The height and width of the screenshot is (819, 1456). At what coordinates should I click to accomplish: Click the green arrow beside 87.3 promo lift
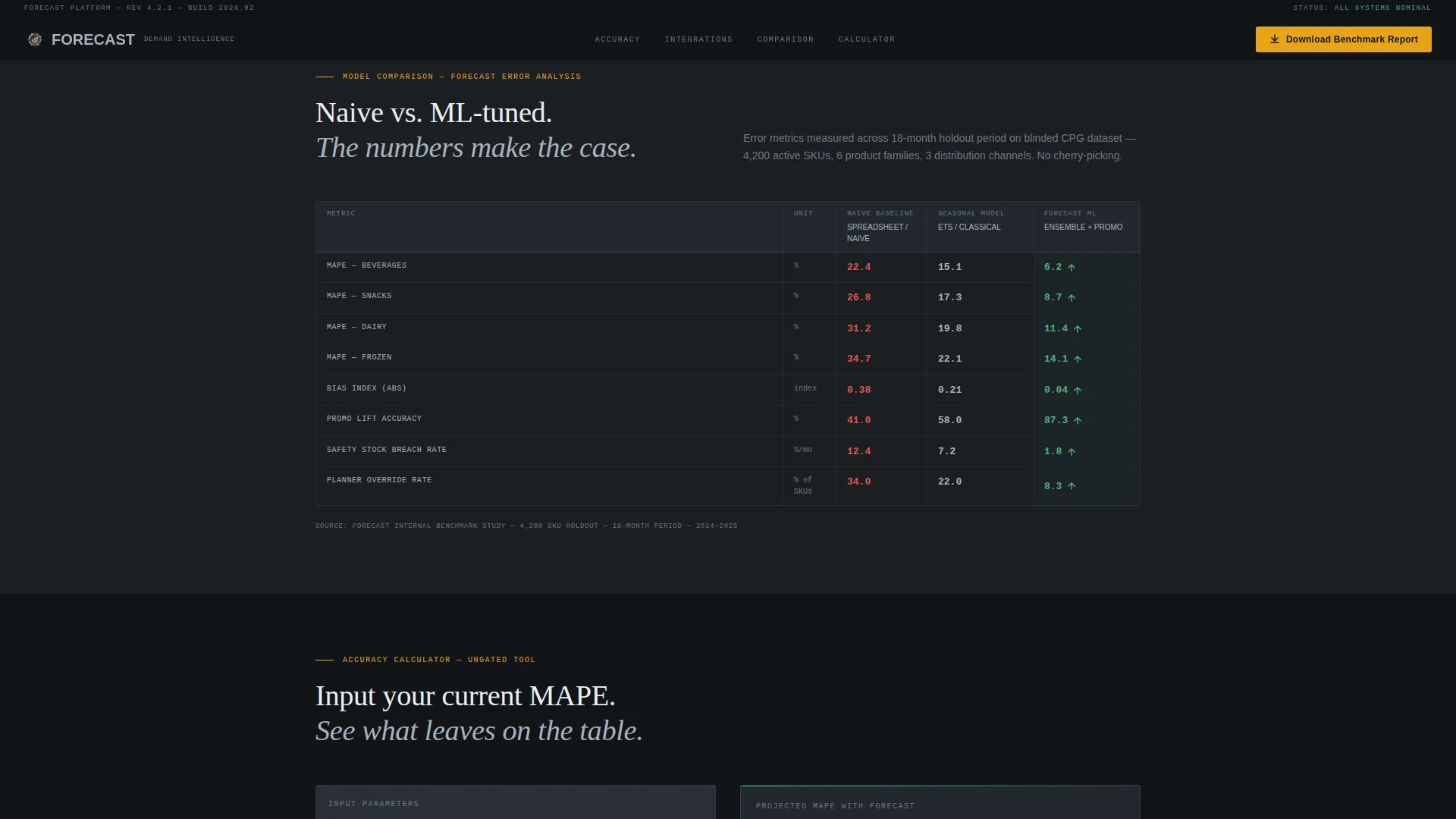pyautogui.click(x=1078, y=421)
